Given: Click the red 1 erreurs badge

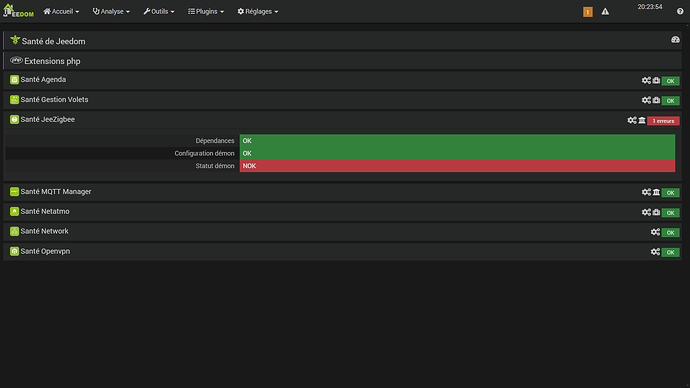Looking at the screenshot, I should click(663, 121).
